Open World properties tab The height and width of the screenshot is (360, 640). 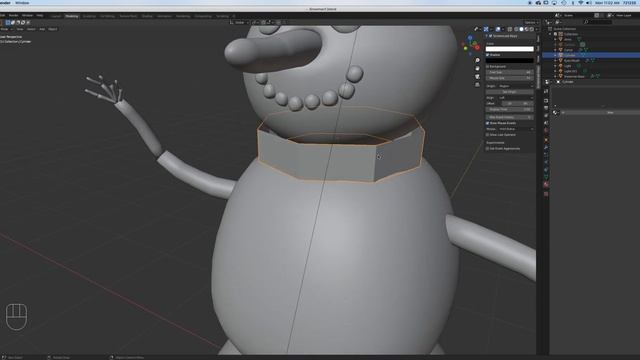coord(546,130)
